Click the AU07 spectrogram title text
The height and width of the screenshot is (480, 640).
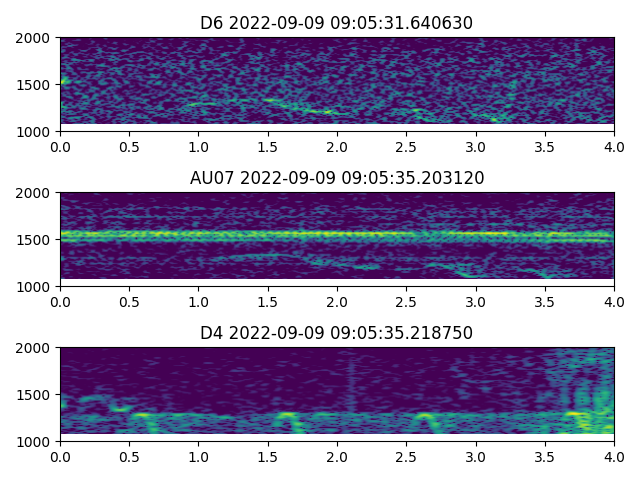(337, 178)
